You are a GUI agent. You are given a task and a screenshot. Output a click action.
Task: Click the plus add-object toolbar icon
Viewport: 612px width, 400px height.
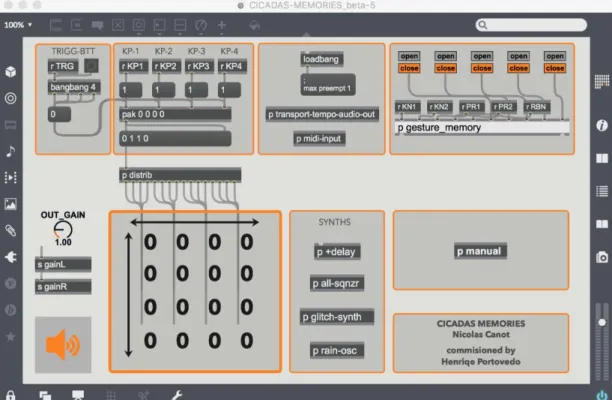coord(222,25)
